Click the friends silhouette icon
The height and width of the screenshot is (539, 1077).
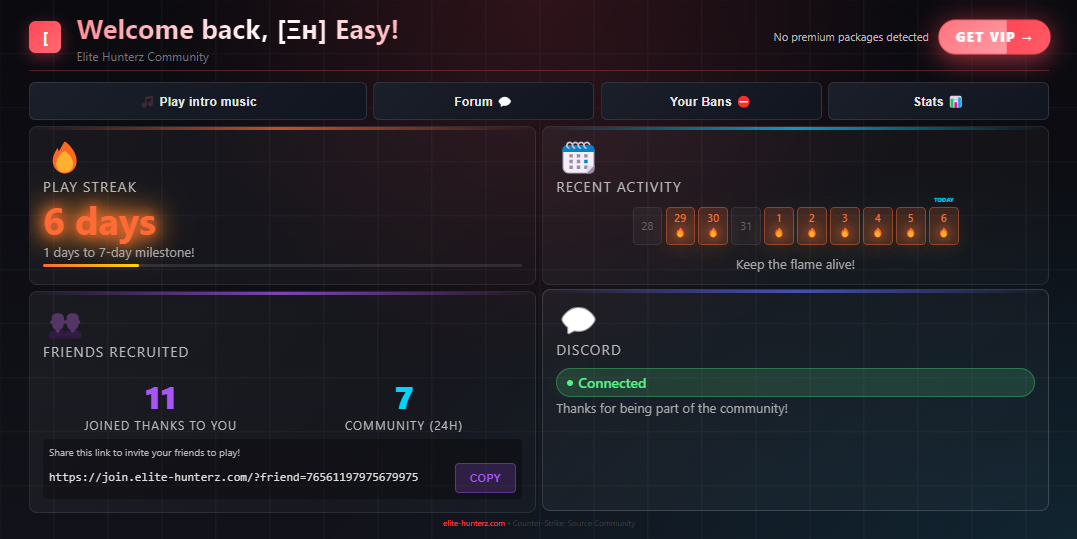(65, 324)
